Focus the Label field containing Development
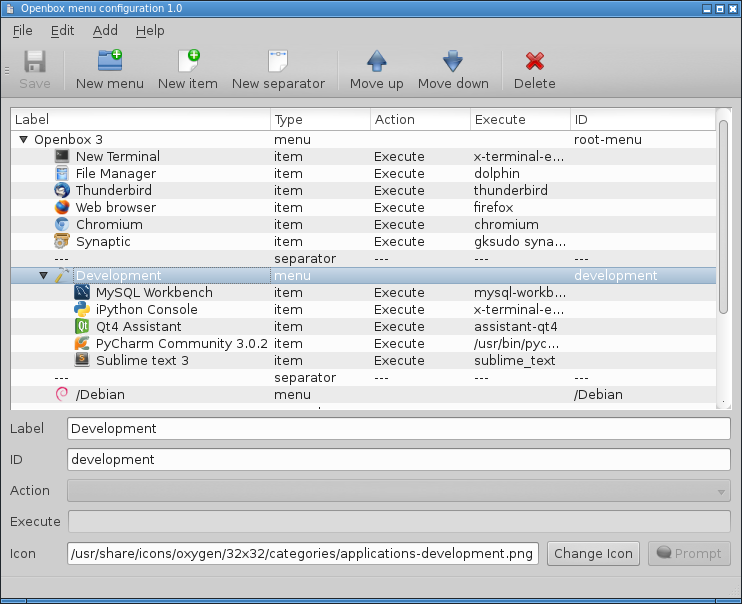The height and width of the screenshot is (604, 742). [399, 429]
